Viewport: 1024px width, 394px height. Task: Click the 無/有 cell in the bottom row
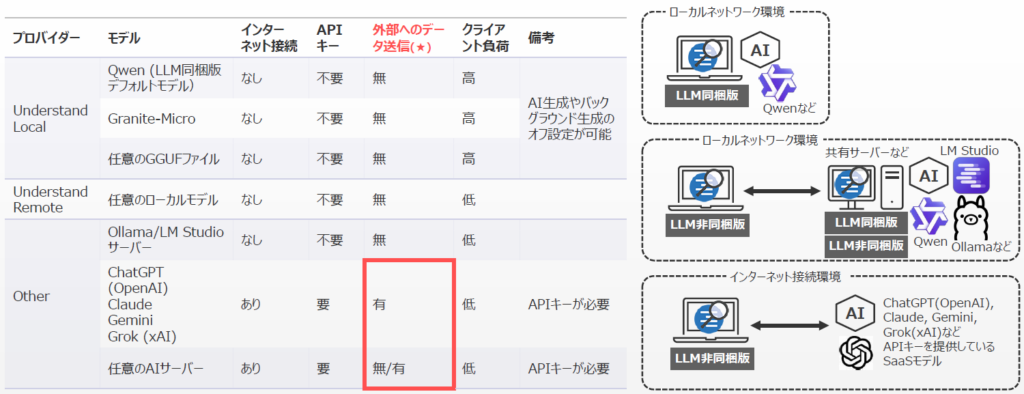coord(389,369)
